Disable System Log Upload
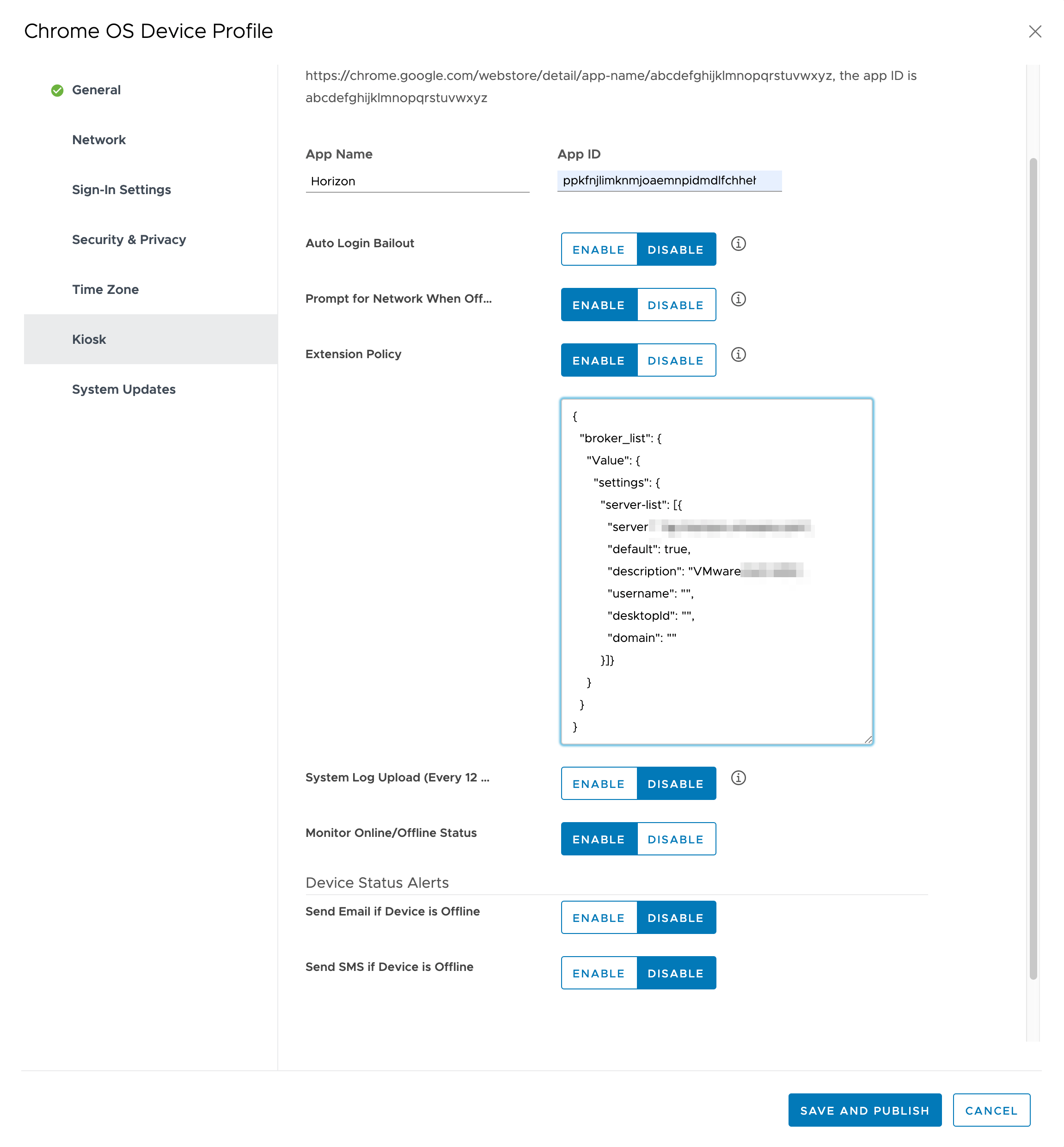 676,784
